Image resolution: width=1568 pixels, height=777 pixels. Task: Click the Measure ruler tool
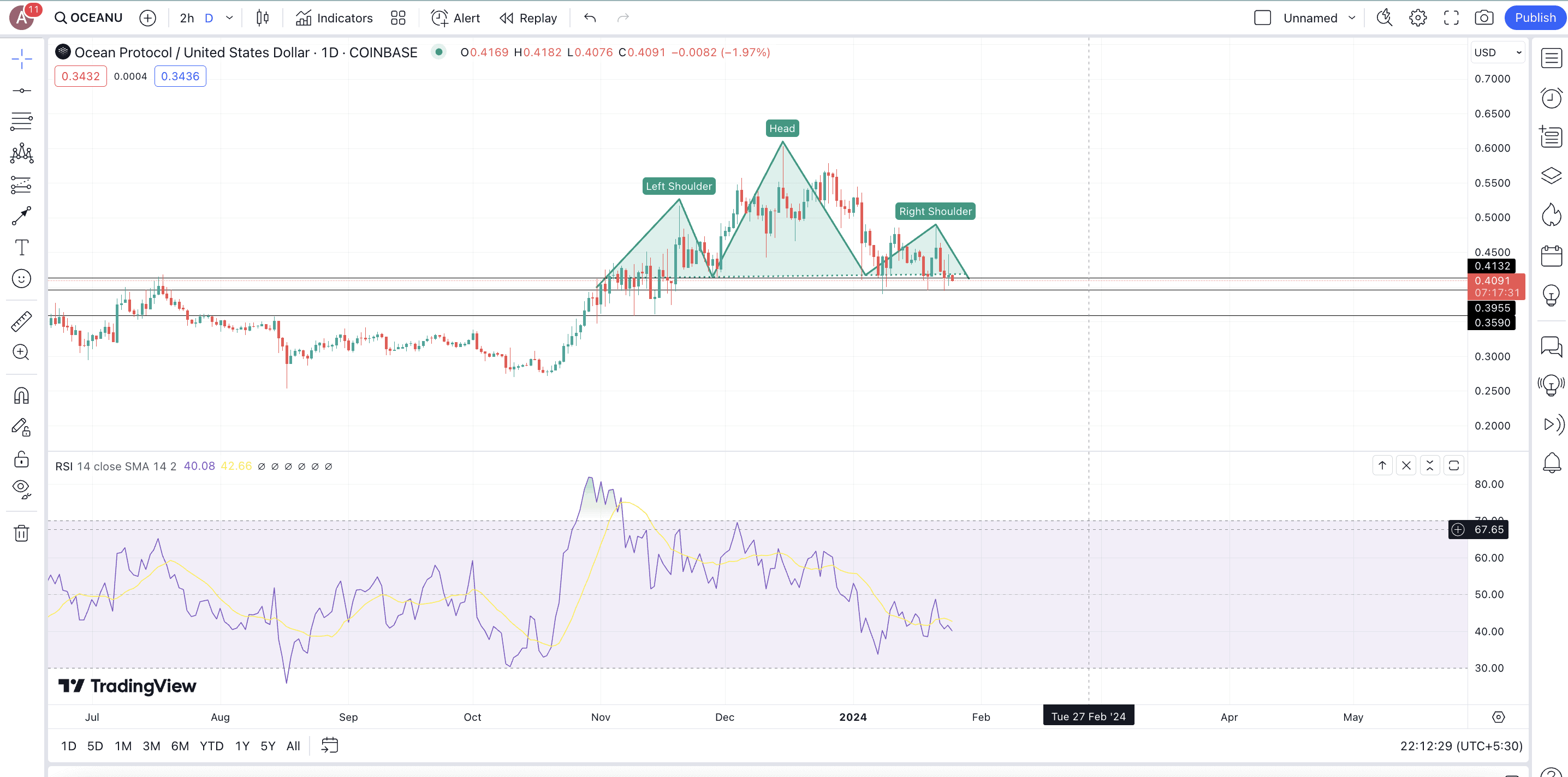pyautogui.click(x=21, y=321)
